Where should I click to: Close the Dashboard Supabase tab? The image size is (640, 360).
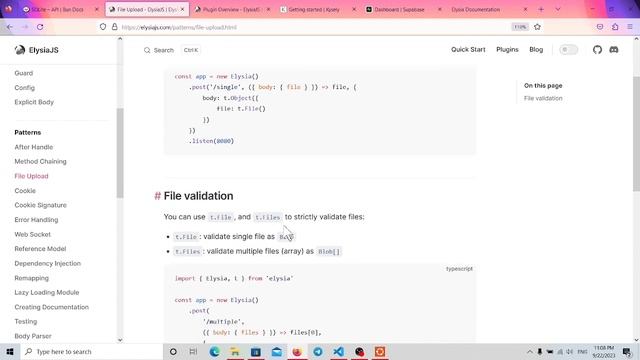coord(439,9)
